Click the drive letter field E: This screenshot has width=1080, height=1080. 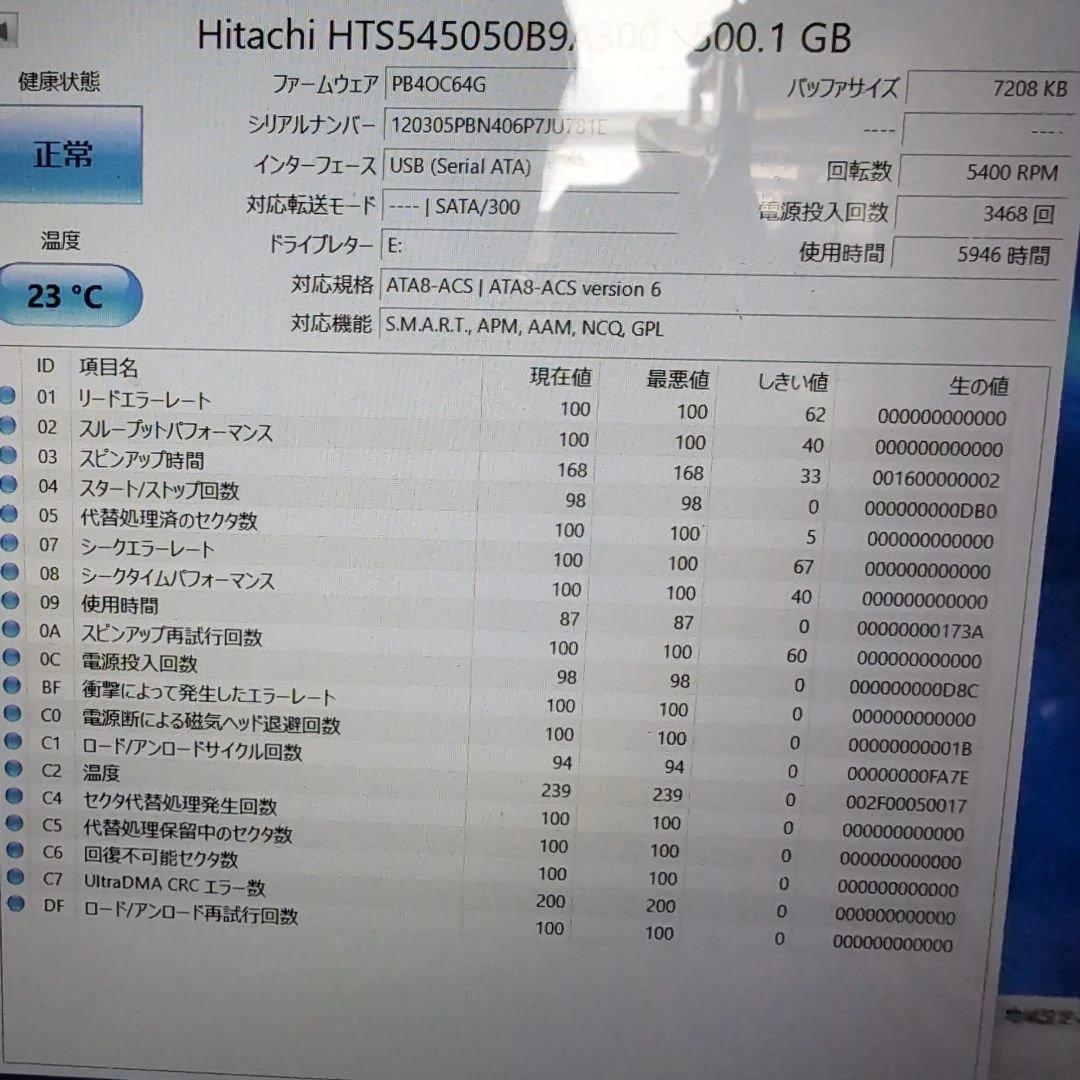pos(528,246)
